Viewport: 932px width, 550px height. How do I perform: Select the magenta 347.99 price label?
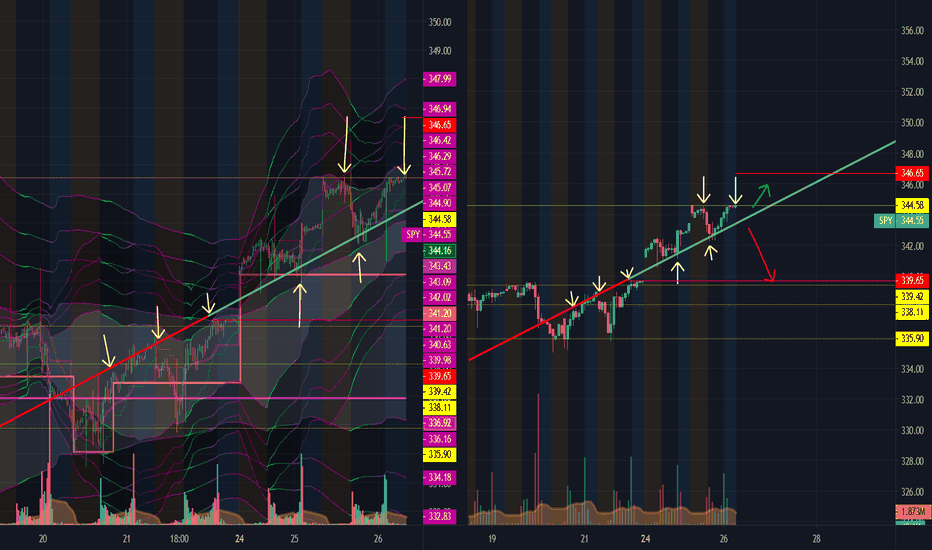click(439, 79)
